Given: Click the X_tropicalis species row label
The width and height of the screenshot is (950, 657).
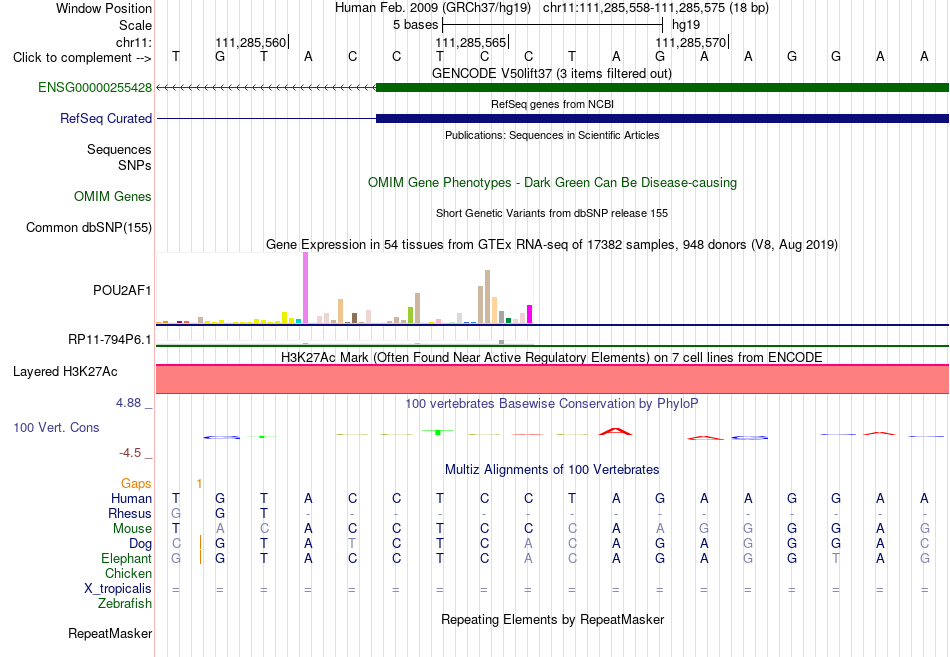Looking at the screenshot, I should (118, 589).
